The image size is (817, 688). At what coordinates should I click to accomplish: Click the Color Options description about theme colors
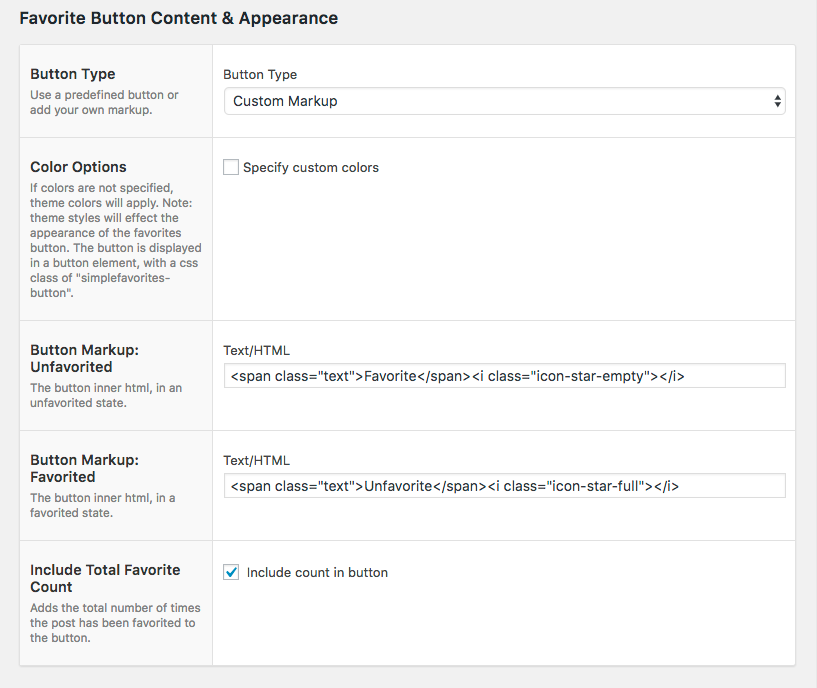click(116, 240)
